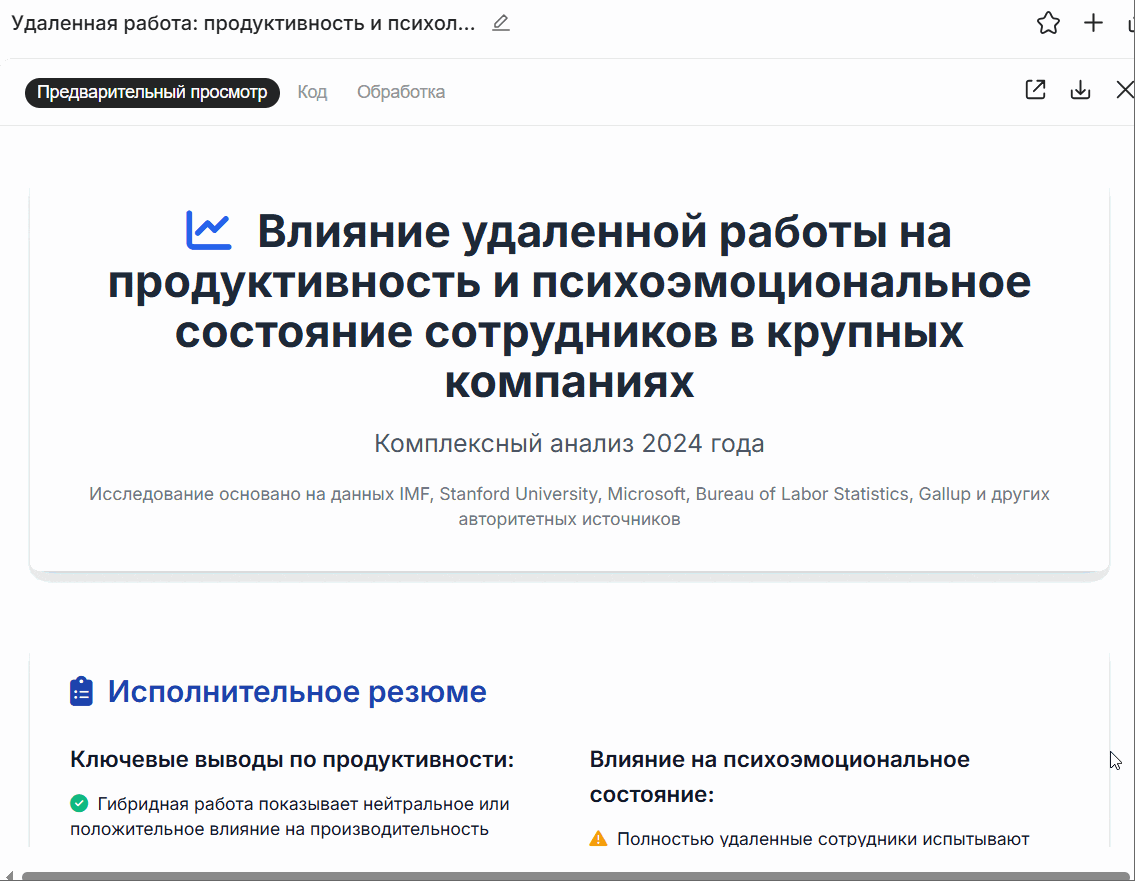The image size is (1135, 881).
Task: Open the preview in a new window
Action: (1035, 90)
